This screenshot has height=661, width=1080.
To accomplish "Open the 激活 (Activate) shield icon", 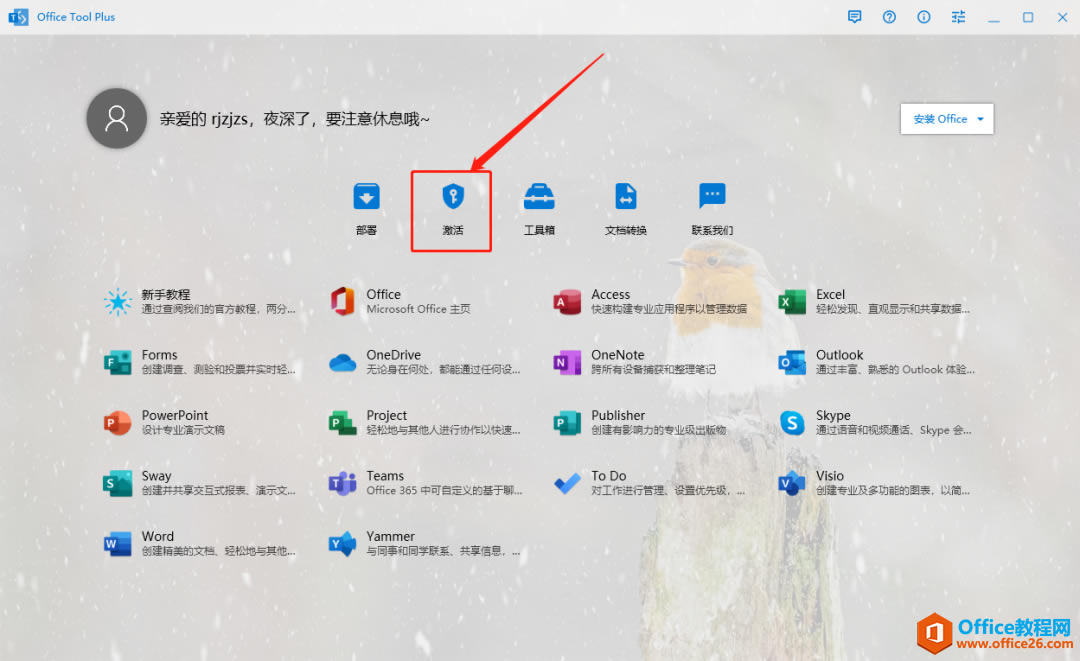I will click(453, 196).
